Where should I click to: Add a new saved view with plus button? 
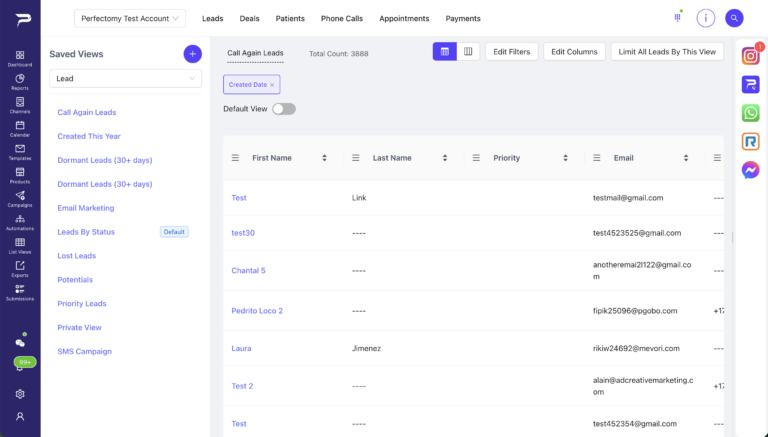point(192,54)
